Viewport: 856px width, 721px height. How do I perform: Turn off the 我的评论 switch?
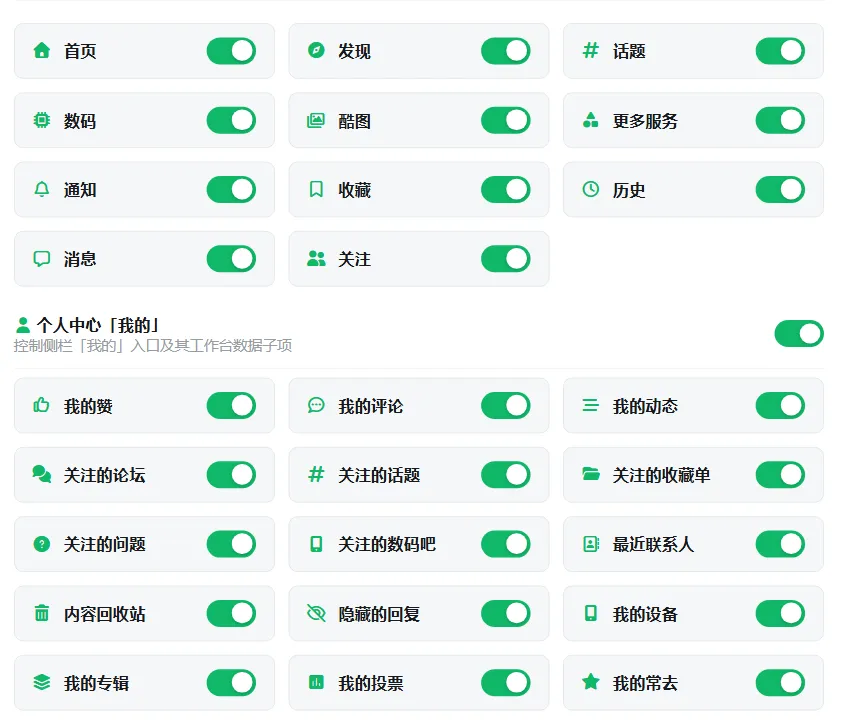pos(506,406)
